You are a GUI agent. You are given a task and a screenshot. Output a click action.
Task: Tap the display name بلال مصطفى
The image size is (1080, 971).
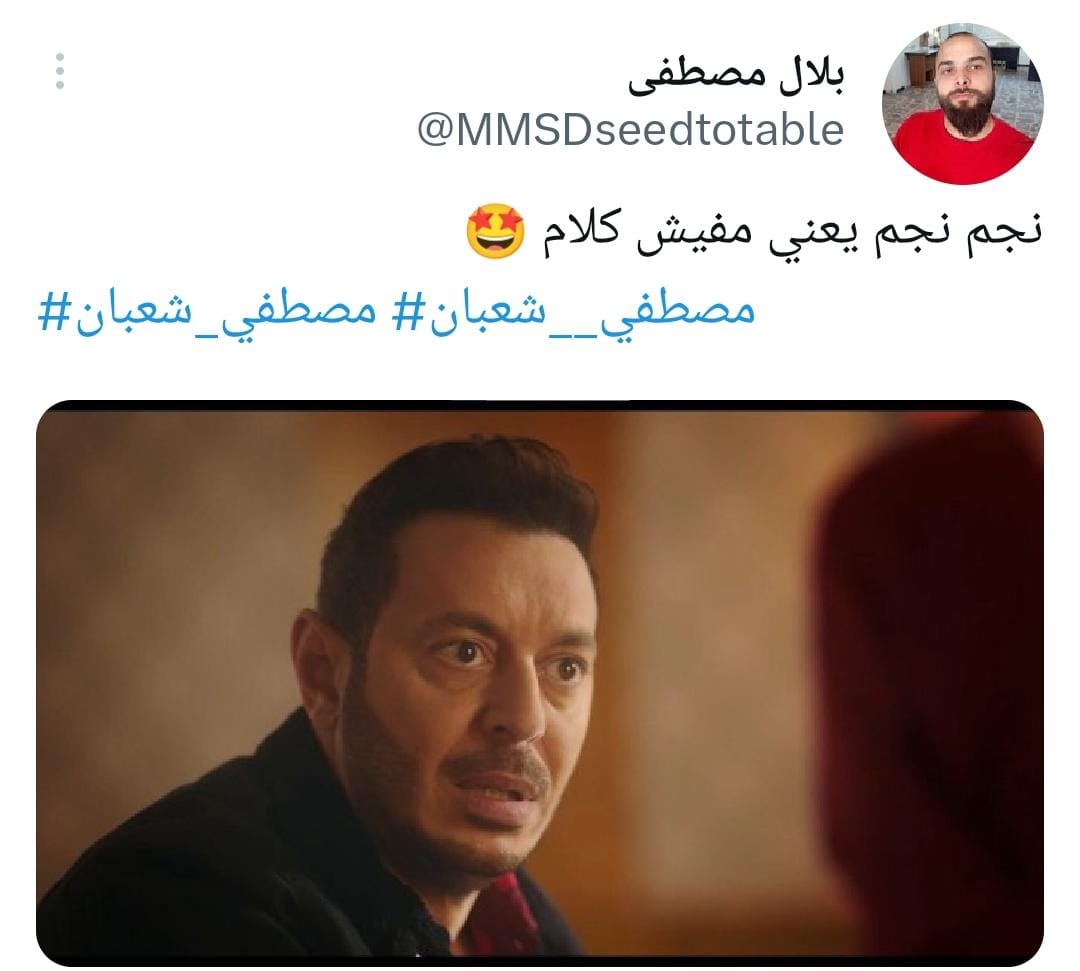click(736, 76)
